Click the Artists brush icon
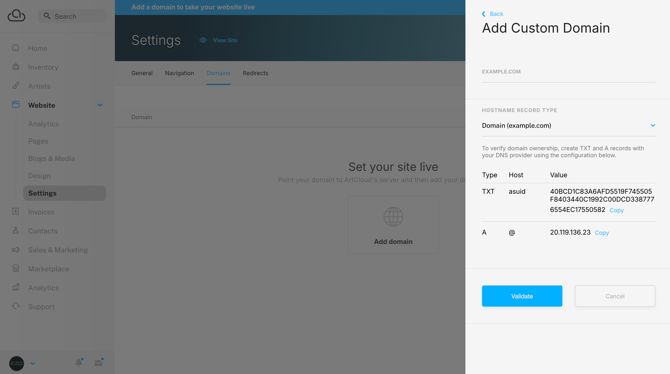This screenshot has height=374, width=670. pos(16,85)
